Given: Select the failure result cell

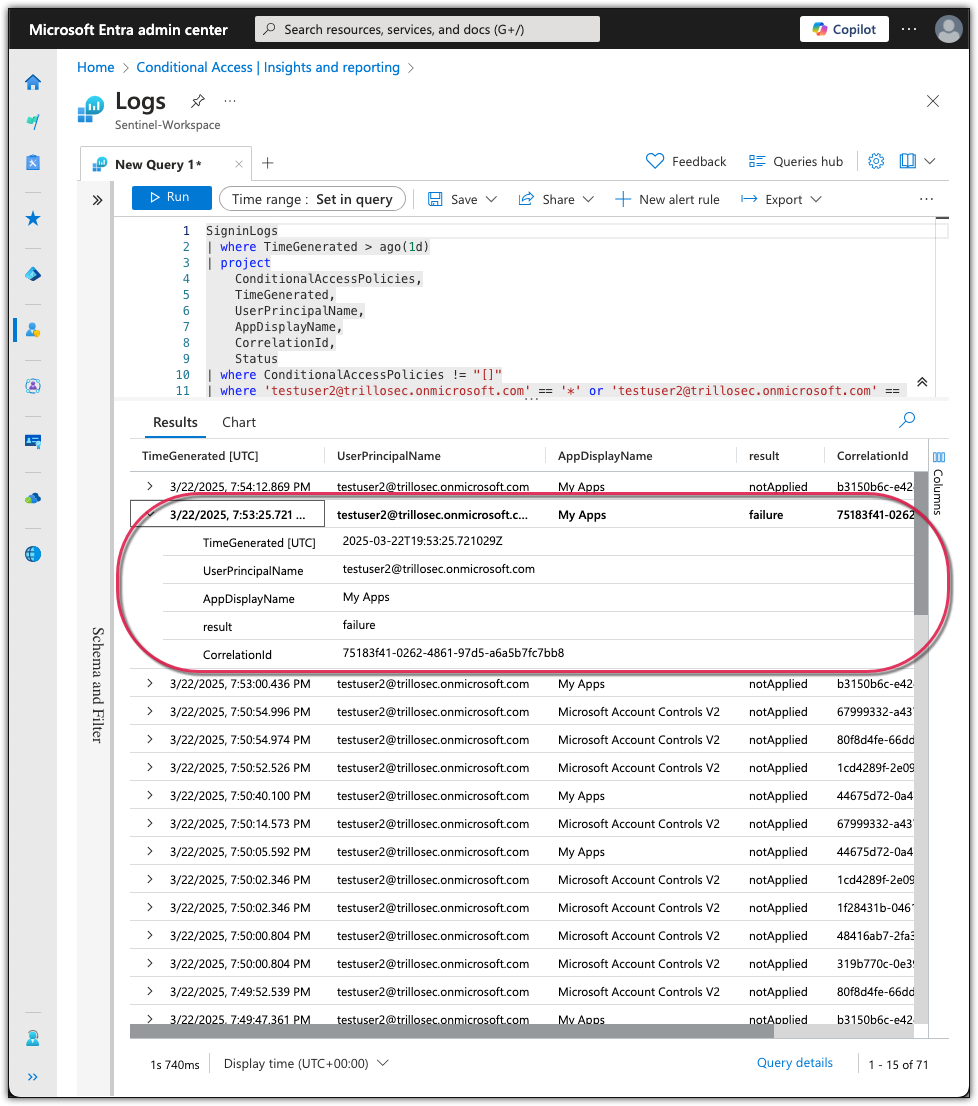Looking at the screenshot, I should tap(766, 515).
